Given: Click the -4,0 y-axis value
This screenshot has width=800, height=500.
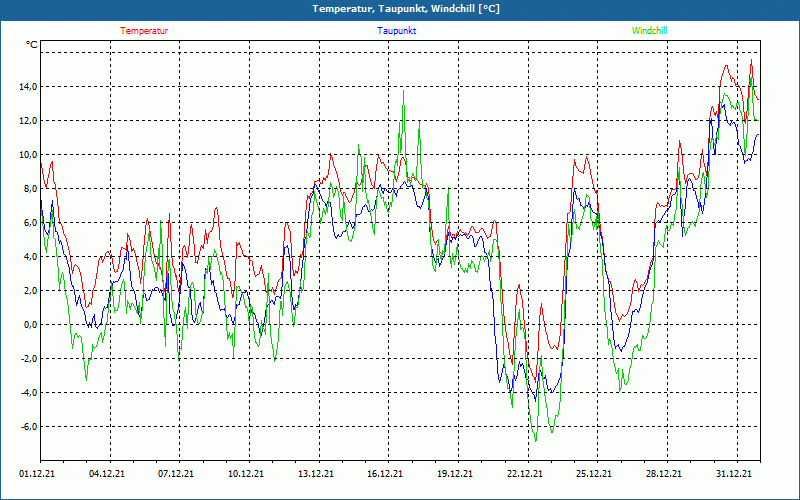Looking at the screenshot, I should click(x=29, y=393).
